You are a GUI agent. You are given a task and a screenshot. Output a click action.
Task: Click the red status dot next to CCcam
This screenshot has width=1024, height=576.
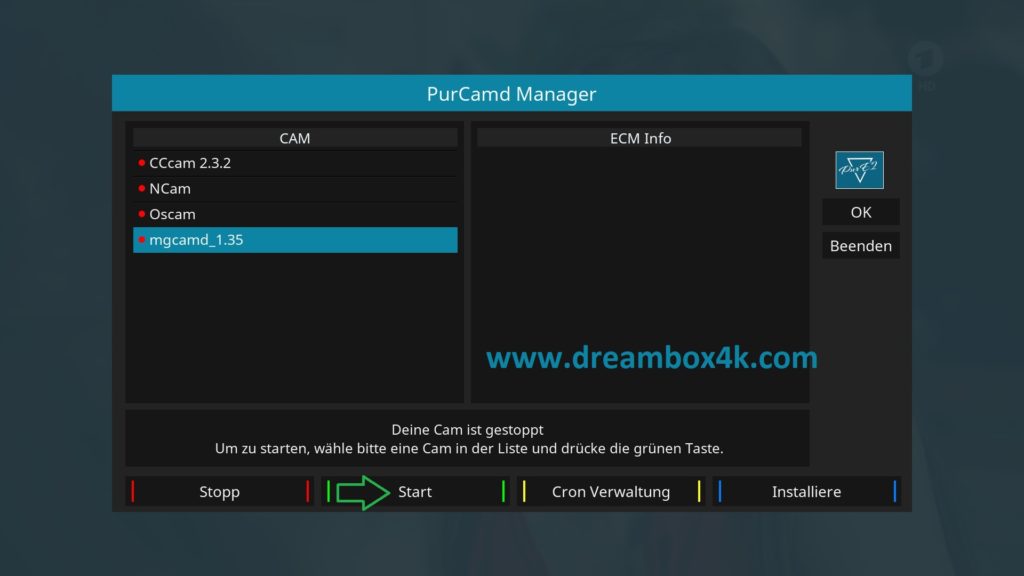tap(142, 163)
